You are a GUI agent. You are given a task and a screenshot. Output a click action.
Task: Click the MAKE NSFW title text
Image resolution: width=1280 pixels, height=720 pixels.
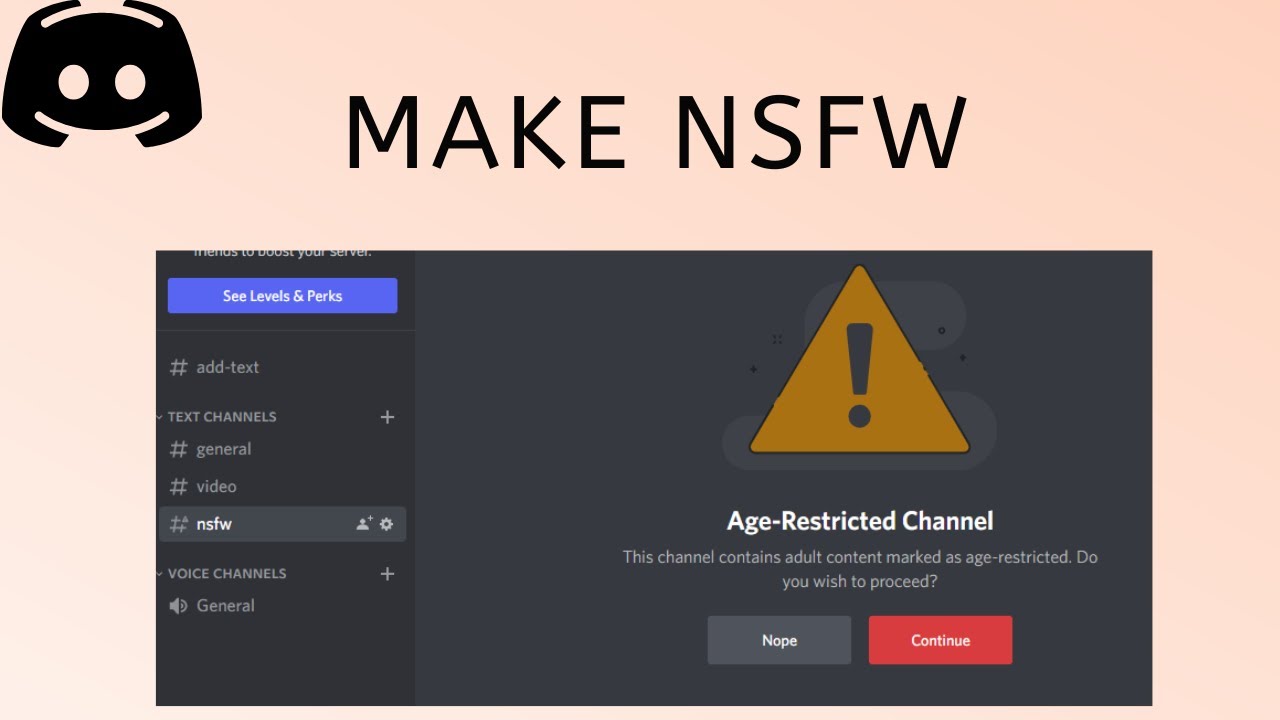tap(655, 134)
